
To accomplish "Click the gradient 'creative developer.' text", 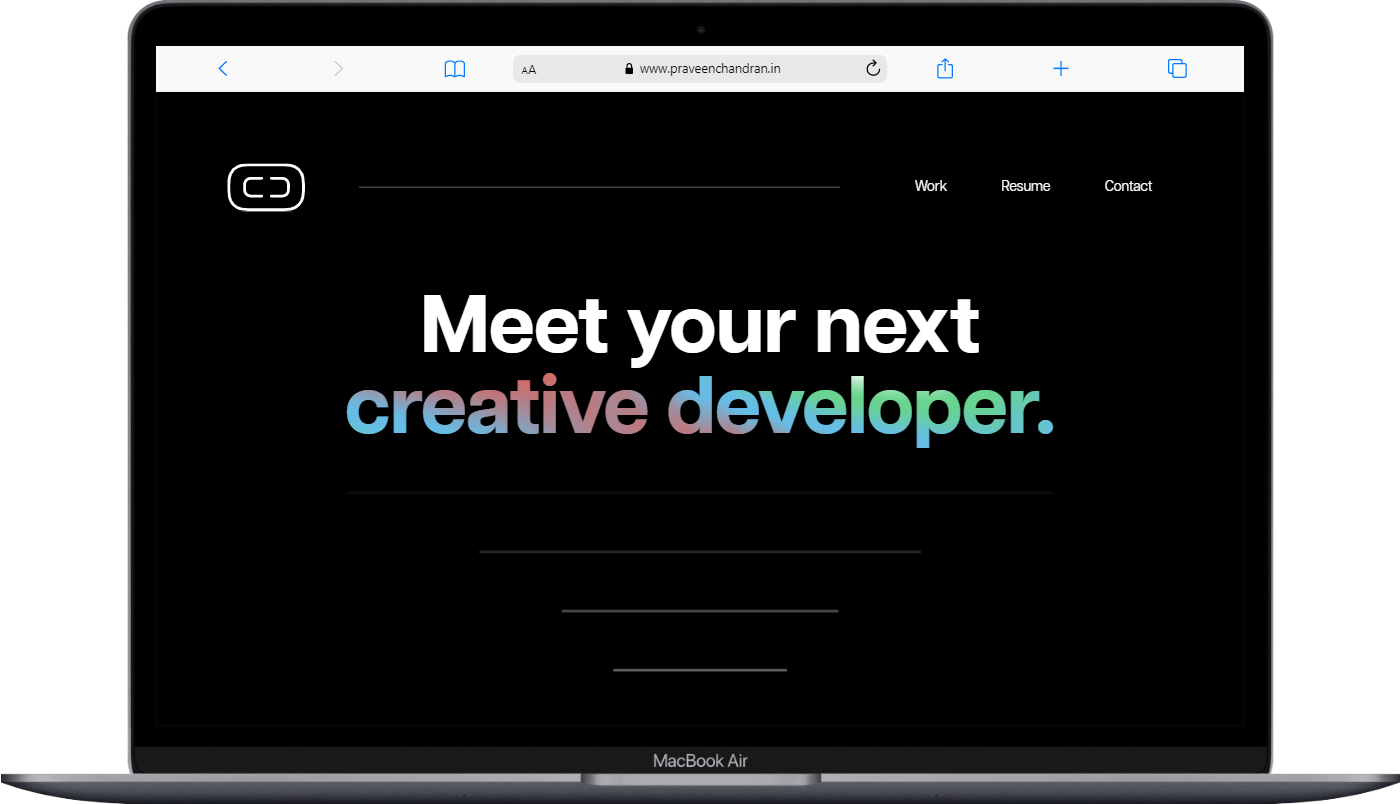I will [700, 408].
